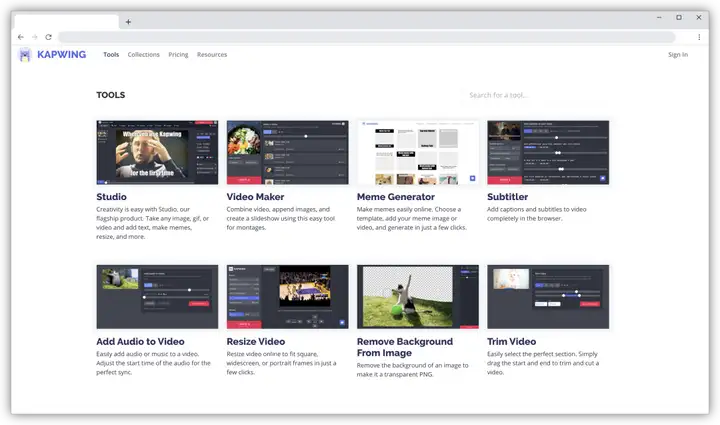Select the Meme Generator title link

tap(396, 196)
